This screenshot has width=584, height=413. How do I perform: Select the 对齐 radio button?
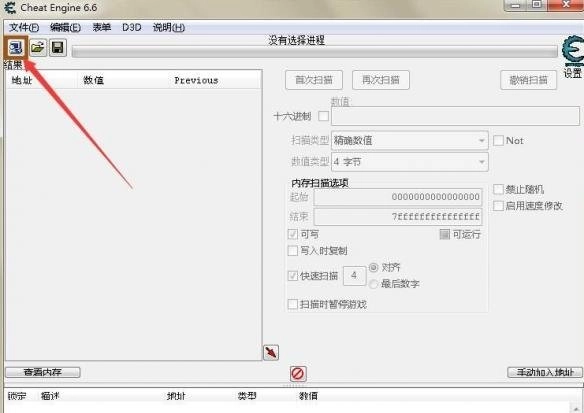373,267
